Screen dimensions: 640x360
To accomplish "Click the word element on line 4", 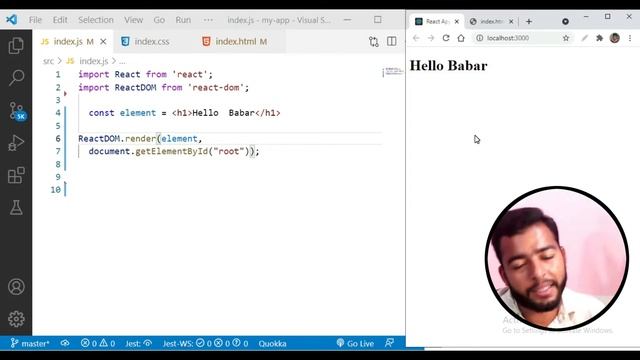I will point(138,113).
